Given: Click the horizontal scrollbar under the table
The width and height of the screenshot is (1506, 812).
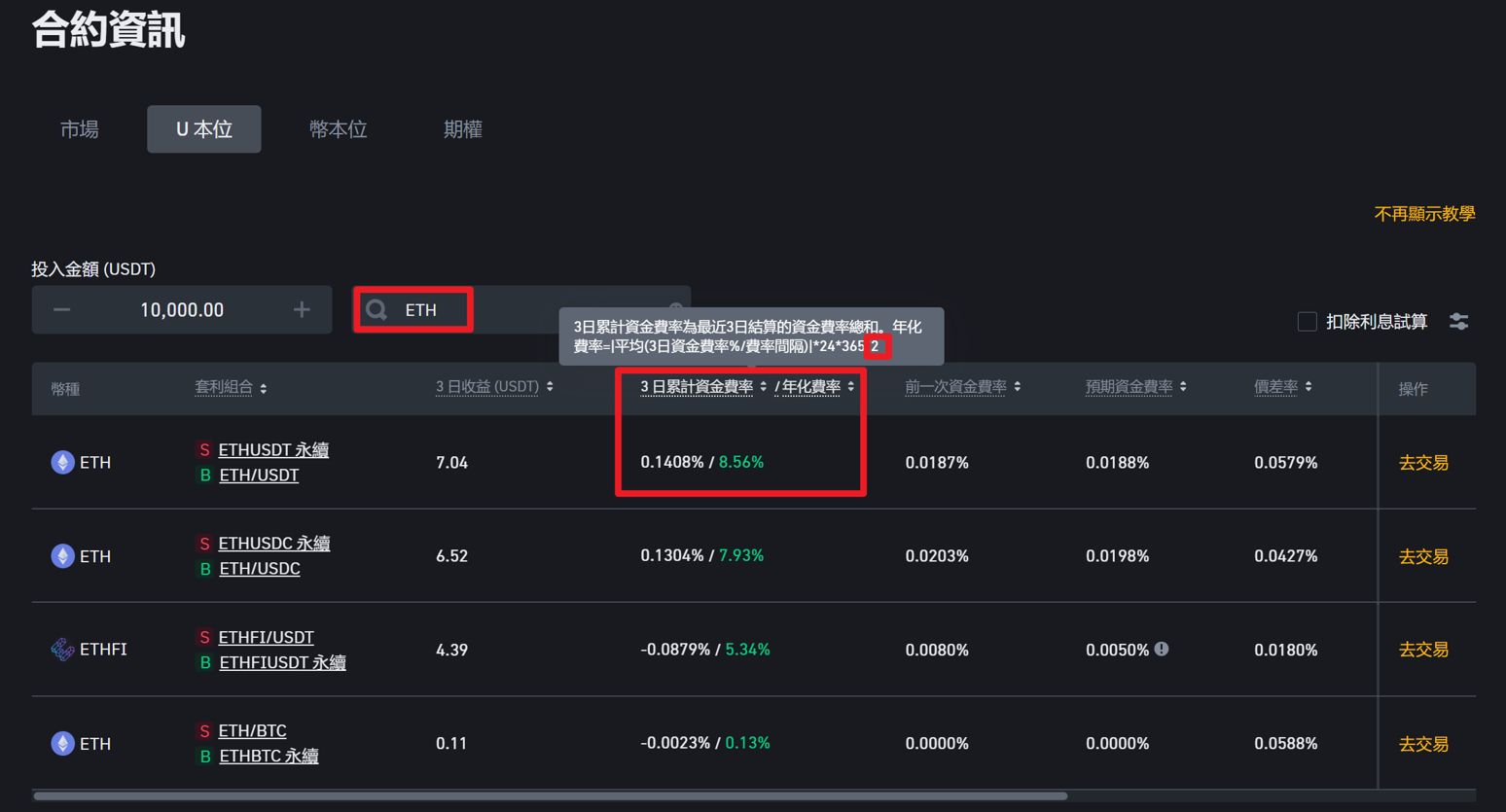Looking at the screenshot, I should (550, 795).
